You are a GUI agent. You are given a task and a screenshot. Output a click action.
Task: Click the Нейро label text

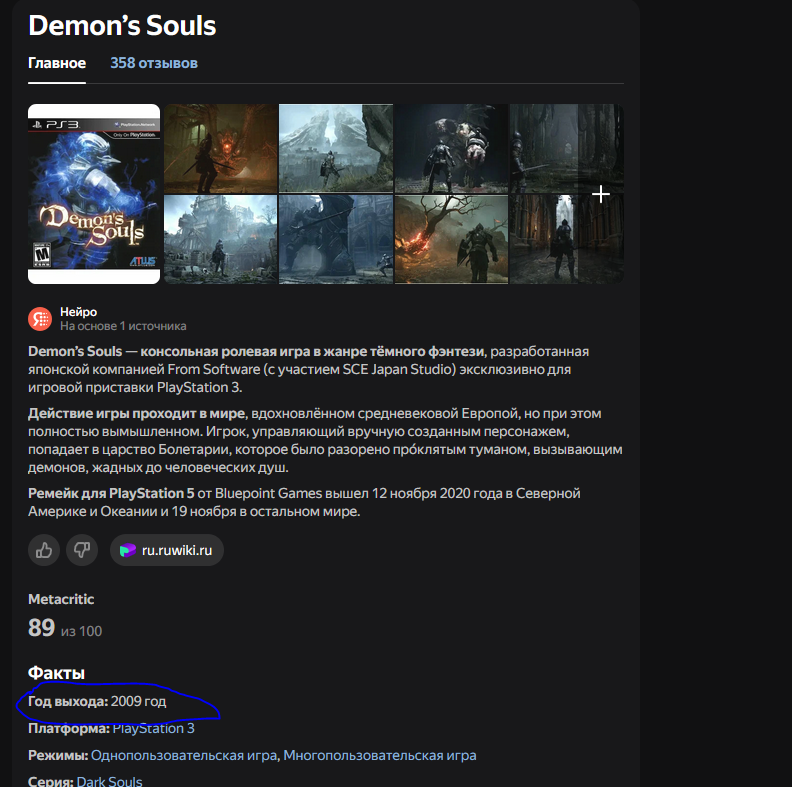pyautogui.click(x=78, y=312)
